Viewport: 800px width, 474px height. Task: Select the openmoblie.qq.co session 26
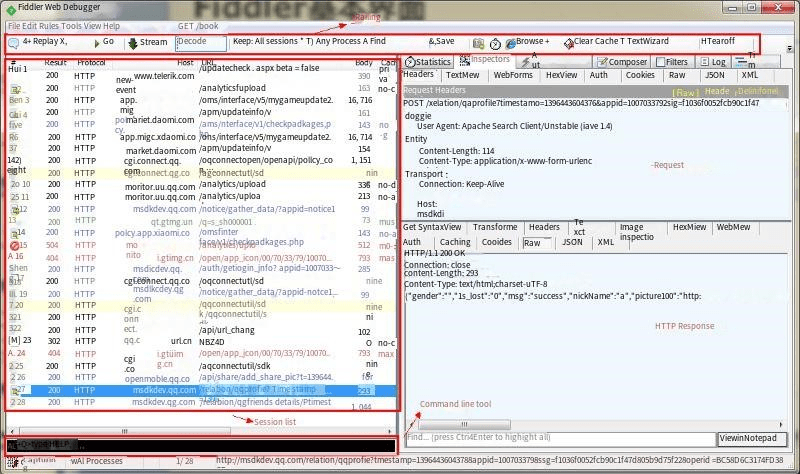pos(202,378)
